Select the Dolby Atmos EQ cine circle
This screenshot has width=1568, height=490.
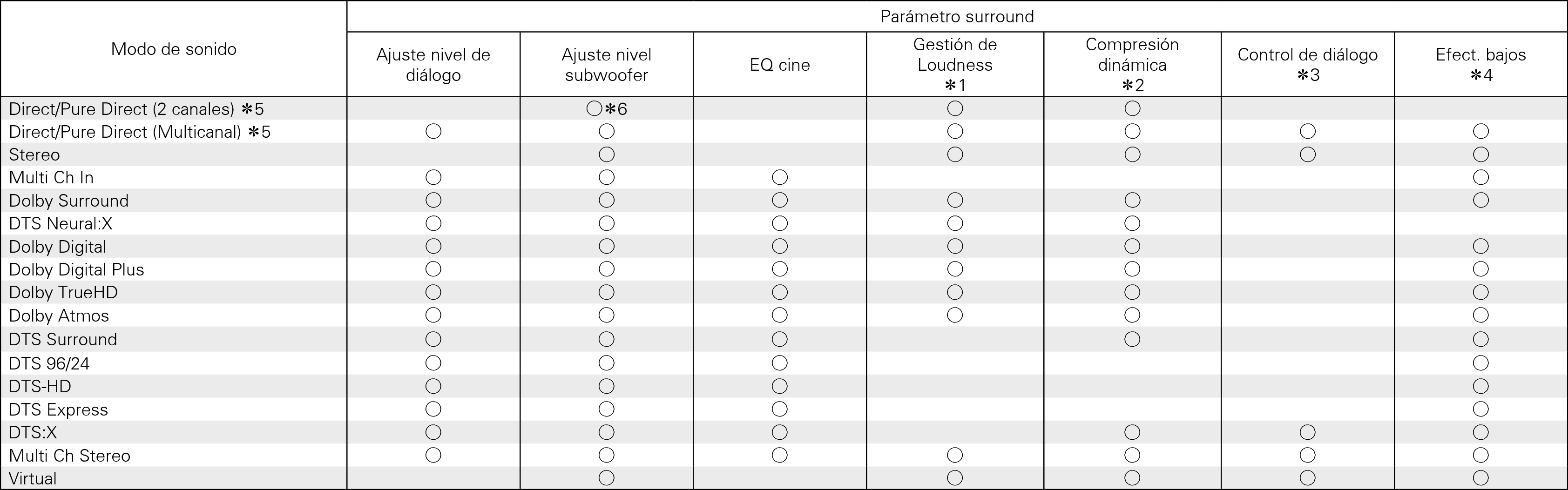(780, 315)
